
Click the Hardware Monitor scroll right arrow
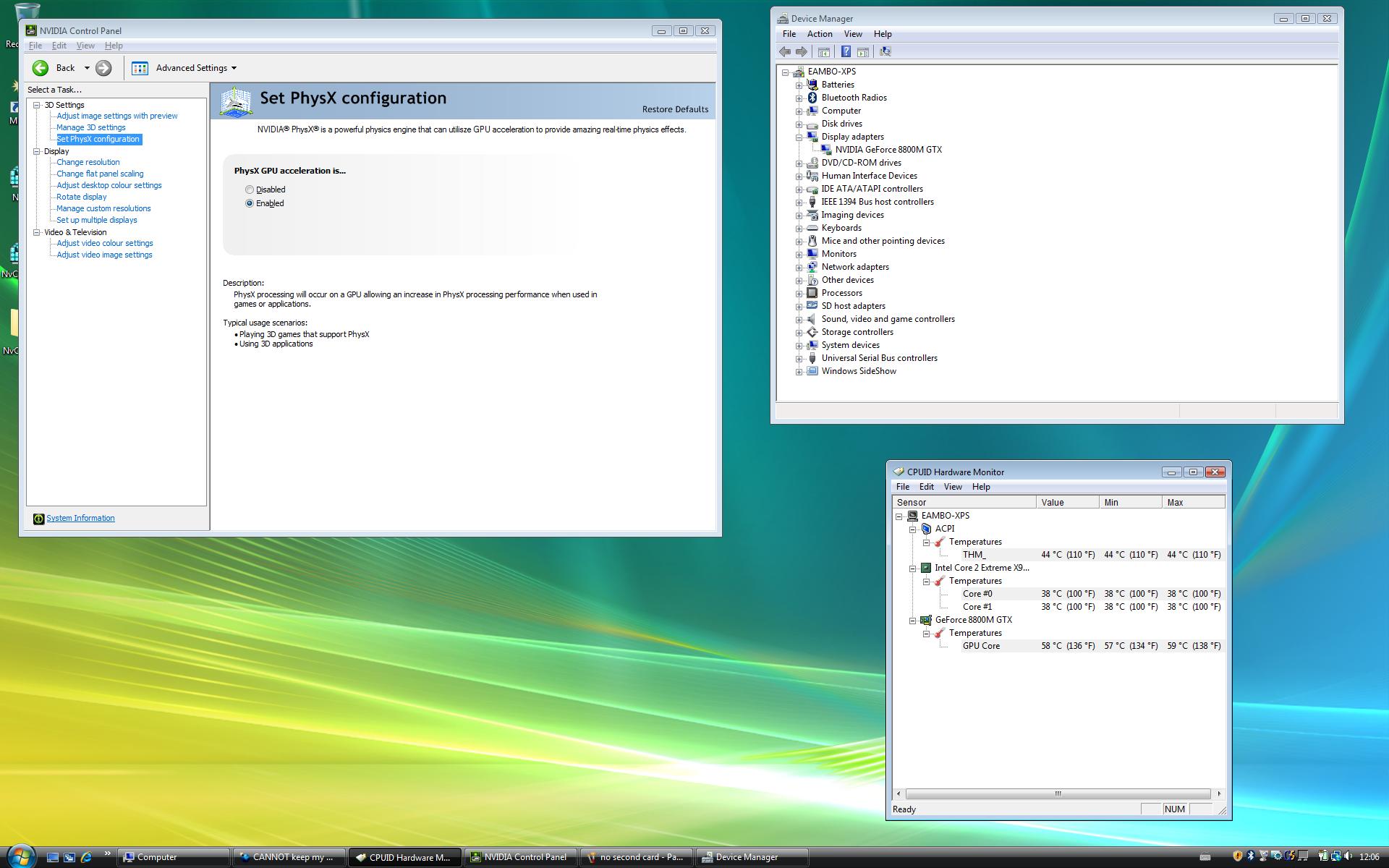(x=1219, y=793)
